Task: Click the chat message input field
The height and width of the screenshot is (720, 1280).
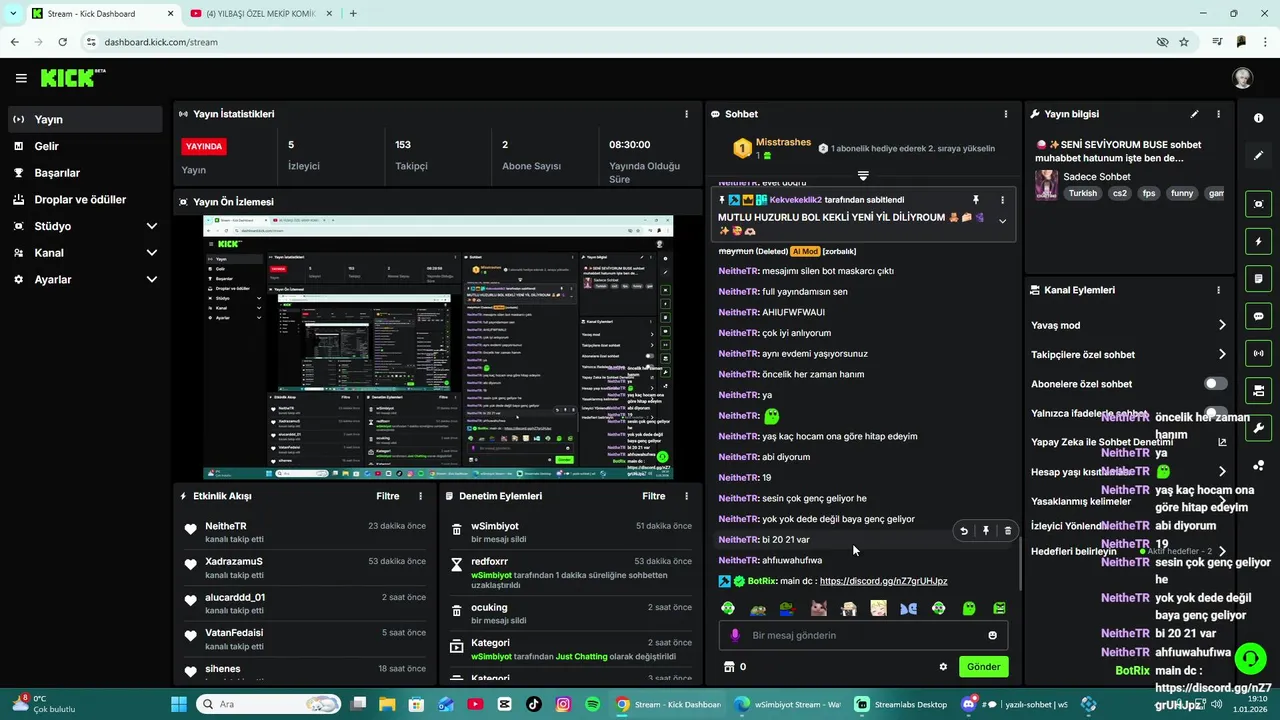Action: [863, 635]
